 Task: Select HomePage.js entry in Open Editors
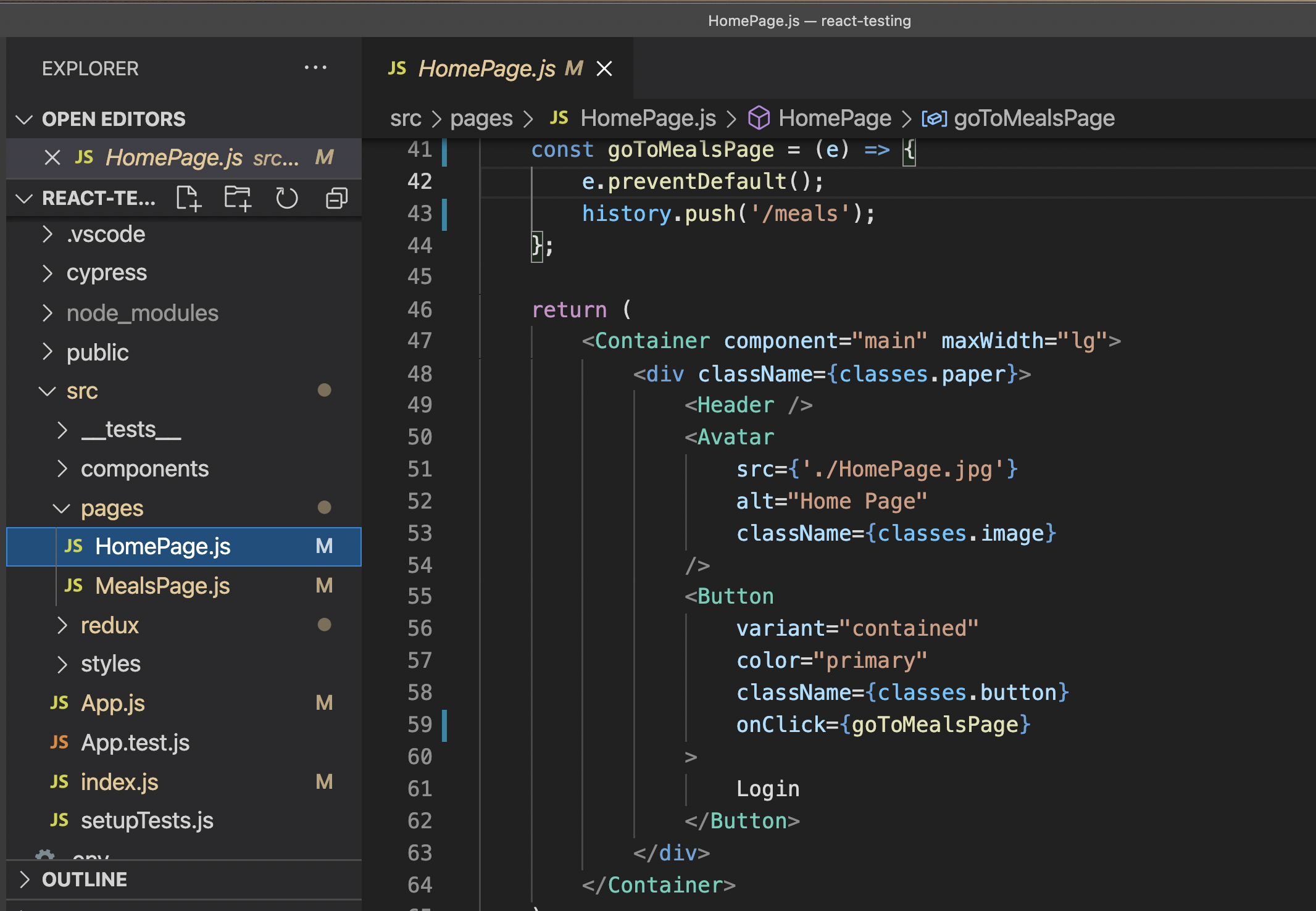tap(184, 157)
